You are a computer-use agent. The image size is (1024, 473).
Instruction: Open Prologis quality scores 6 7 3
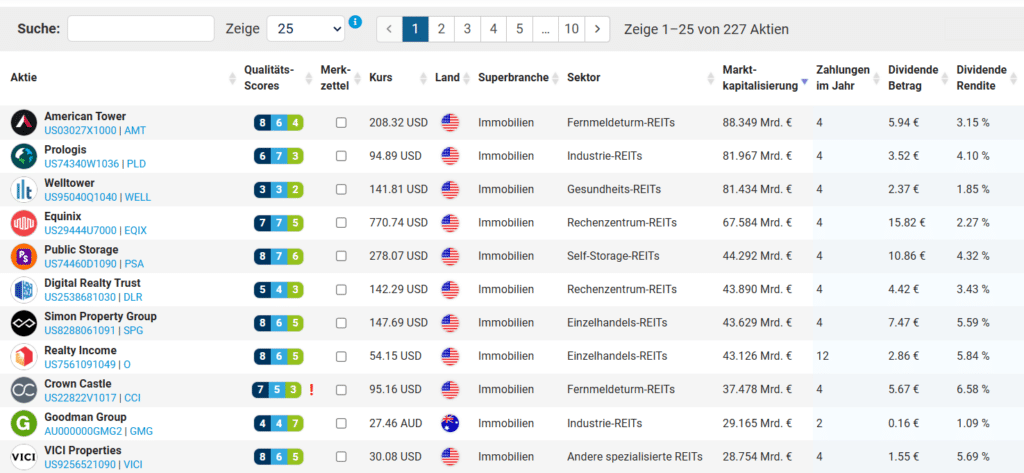(279, 156)
